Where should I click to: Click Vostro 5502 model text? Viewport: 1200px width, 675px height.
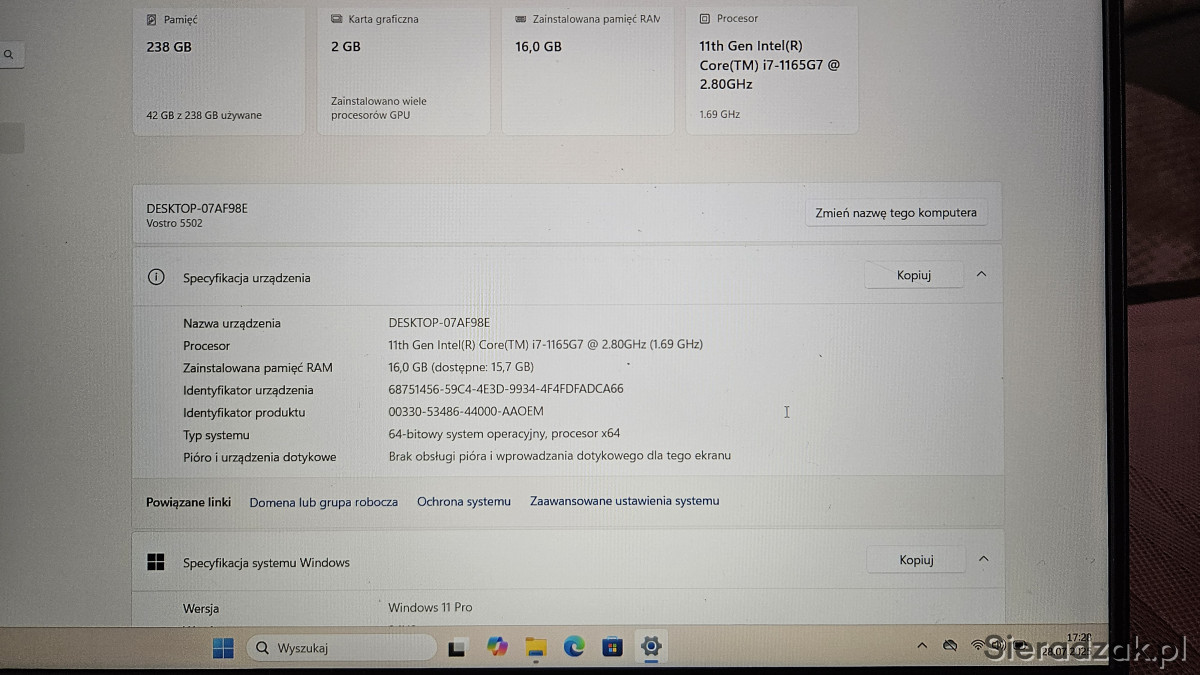point(175,224)
